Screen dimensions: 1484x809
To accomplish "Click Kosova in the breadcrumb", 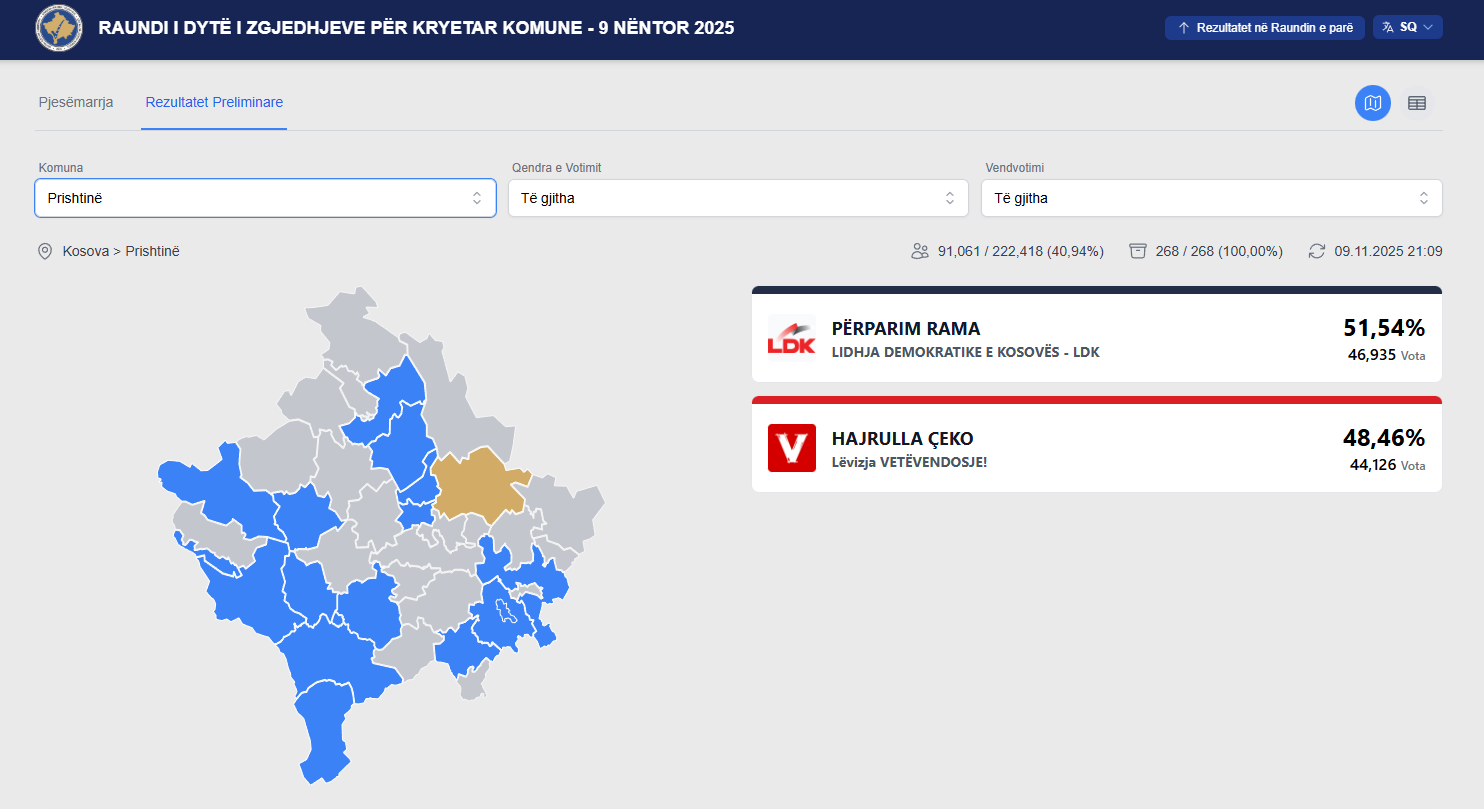I will click(x=85, y=251).
